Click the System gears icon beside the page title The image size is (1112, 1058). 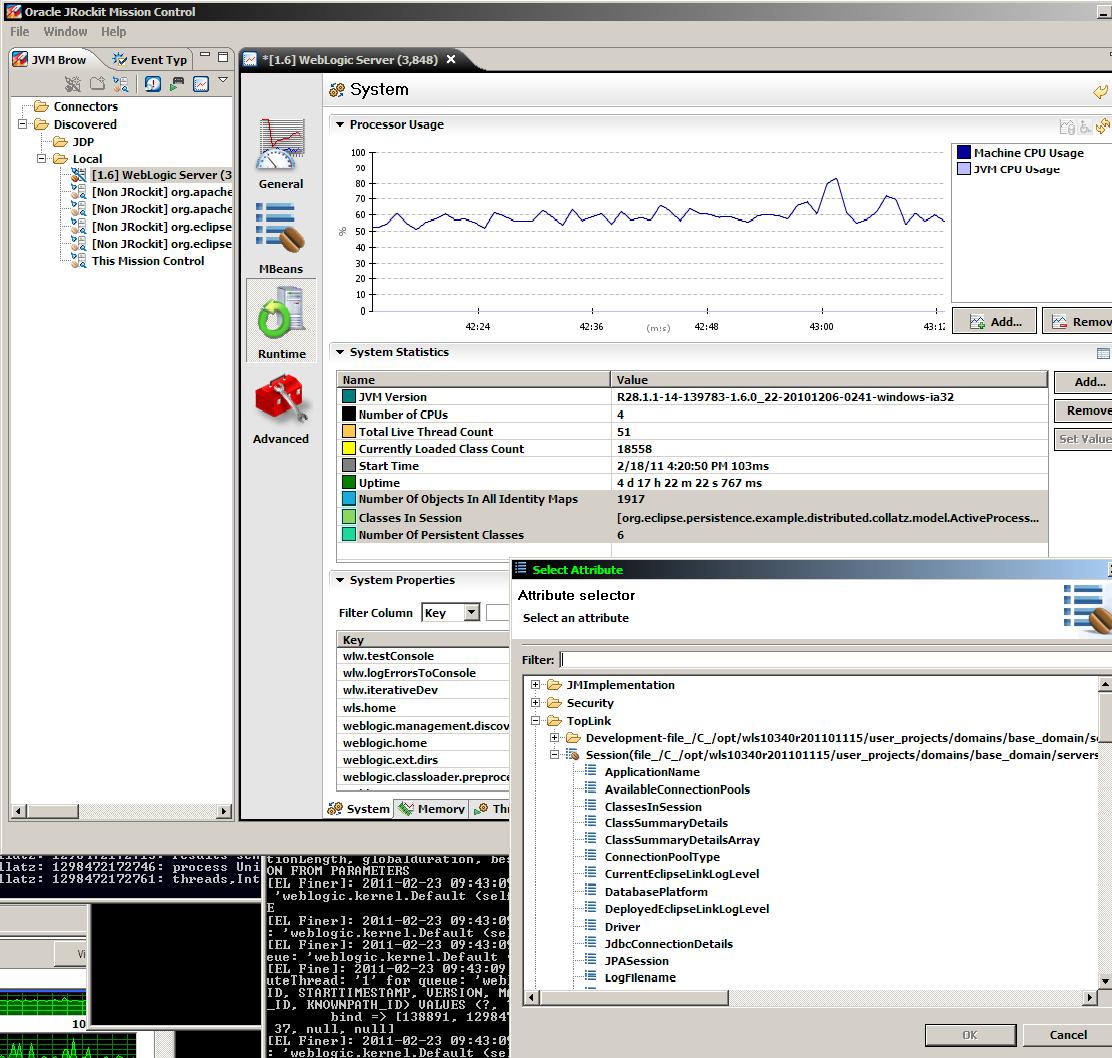336,90
